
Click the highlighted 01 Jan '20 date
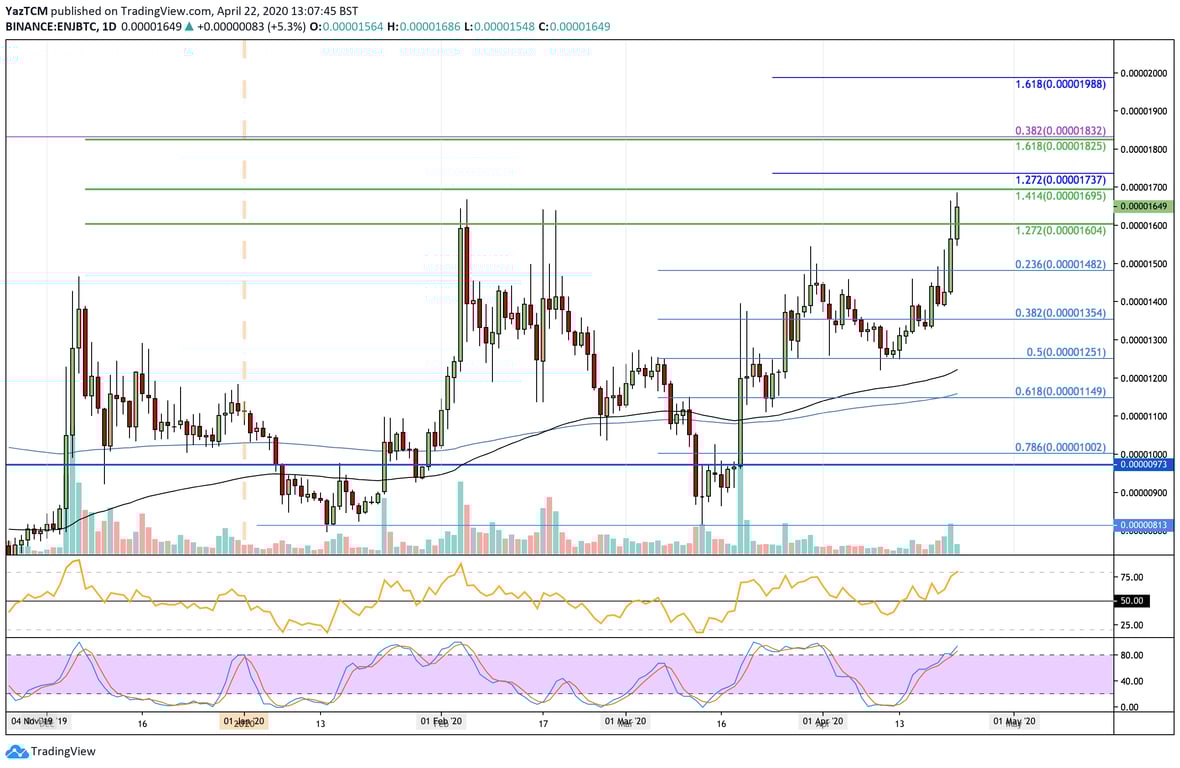point(243,720)
